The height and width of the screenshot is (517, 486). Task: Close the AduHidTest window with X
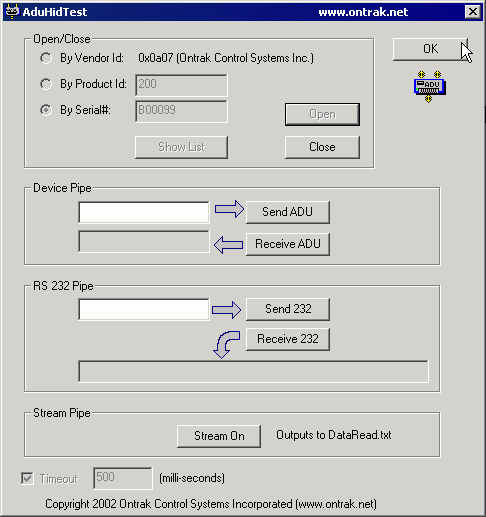[473, 12]
